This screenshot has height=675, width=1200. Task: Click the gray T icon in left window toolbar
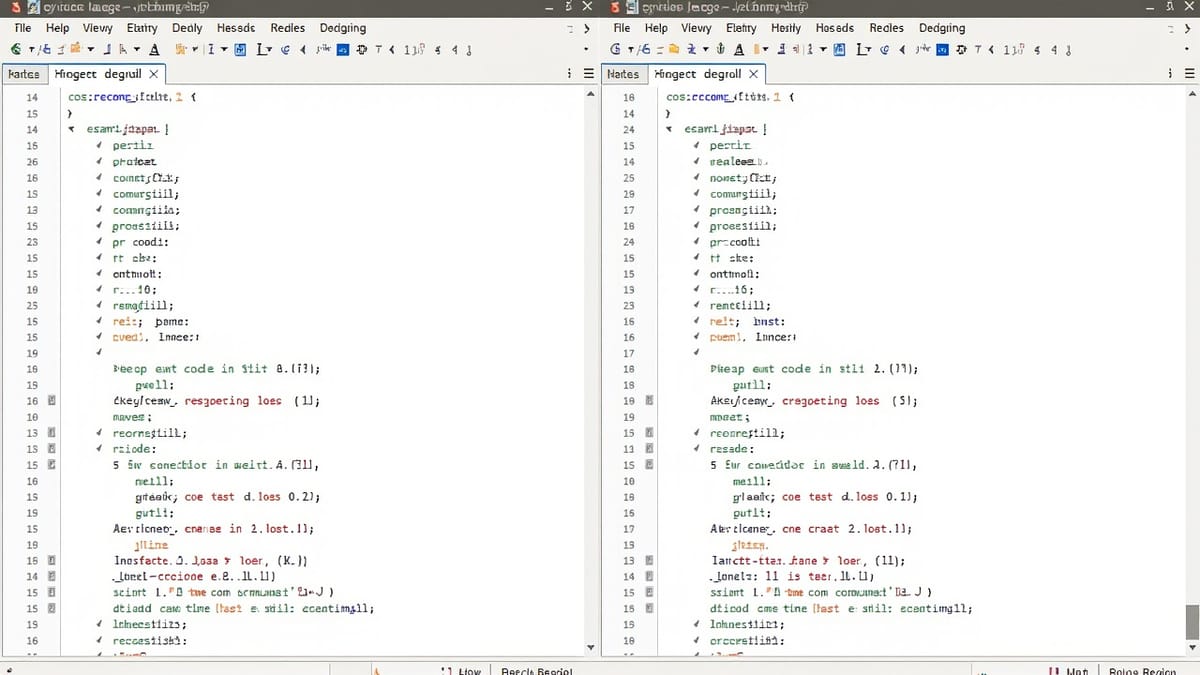pos(379,50)
